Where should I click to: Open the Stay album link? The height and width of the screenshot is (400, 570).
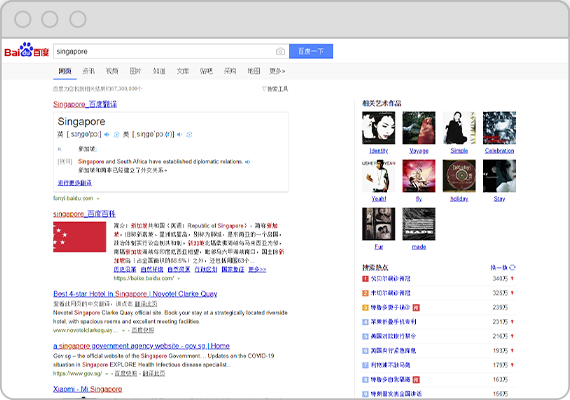pyautogui.click(x=499, y=199)
